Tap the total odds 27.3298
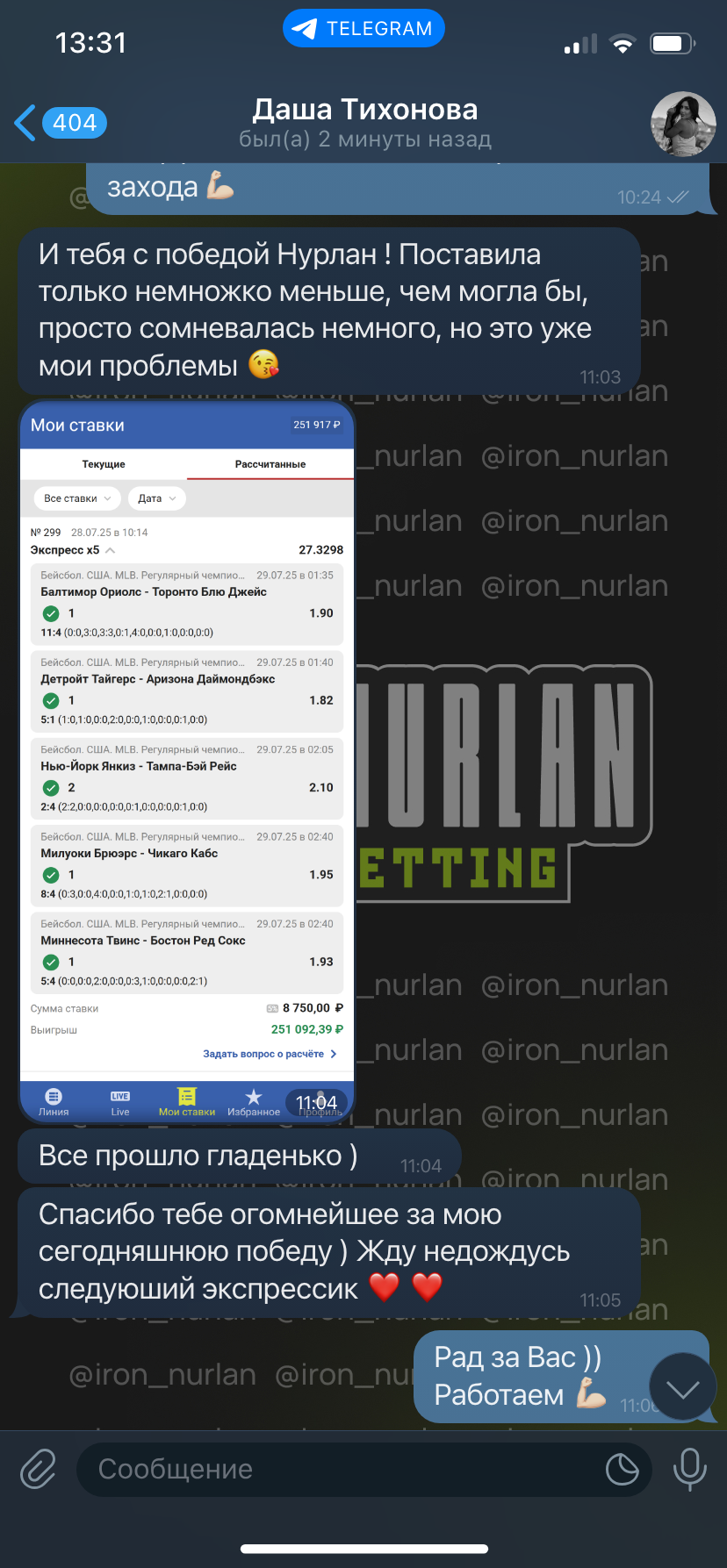The image size is (727, 1568). [x=320, y=550]
